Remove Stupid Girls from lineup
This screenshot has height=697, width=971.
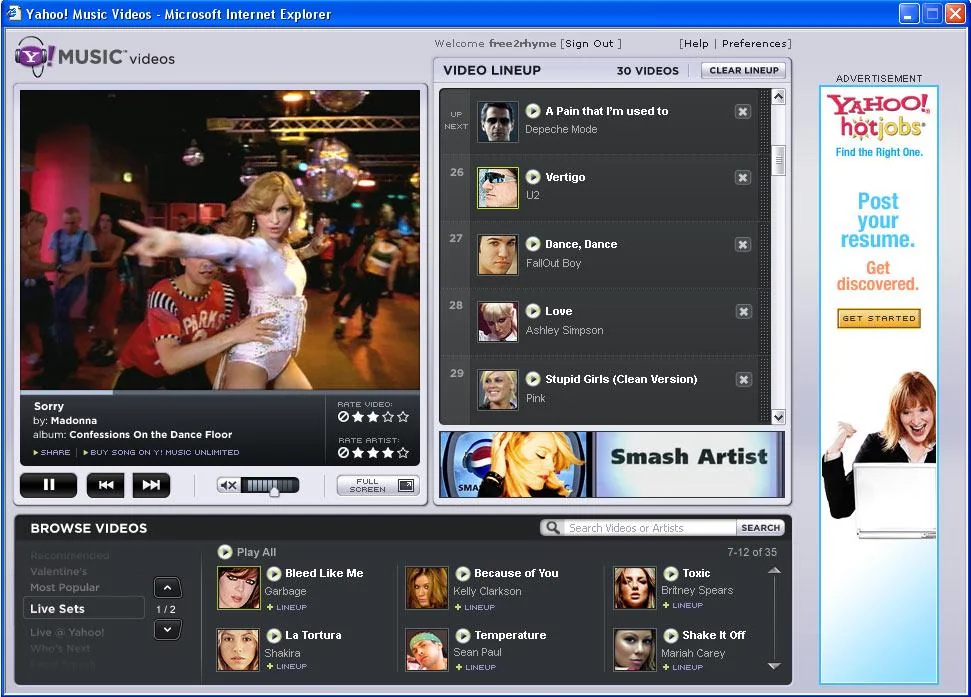coord(743,379)
